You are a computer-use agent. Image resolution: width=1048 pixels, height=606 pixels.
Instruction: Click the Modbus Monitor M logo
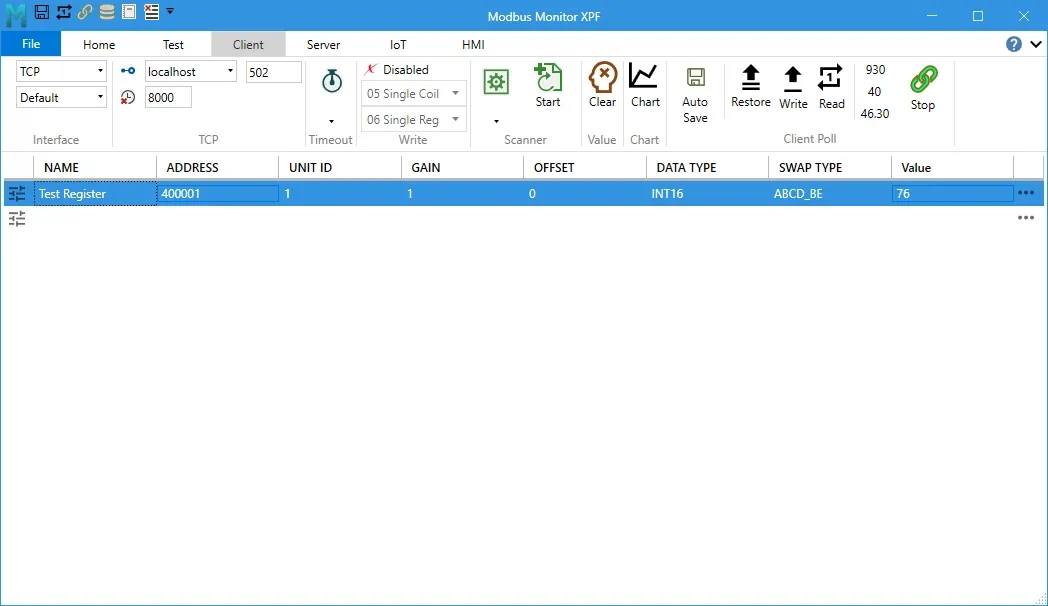click(16, 14)
